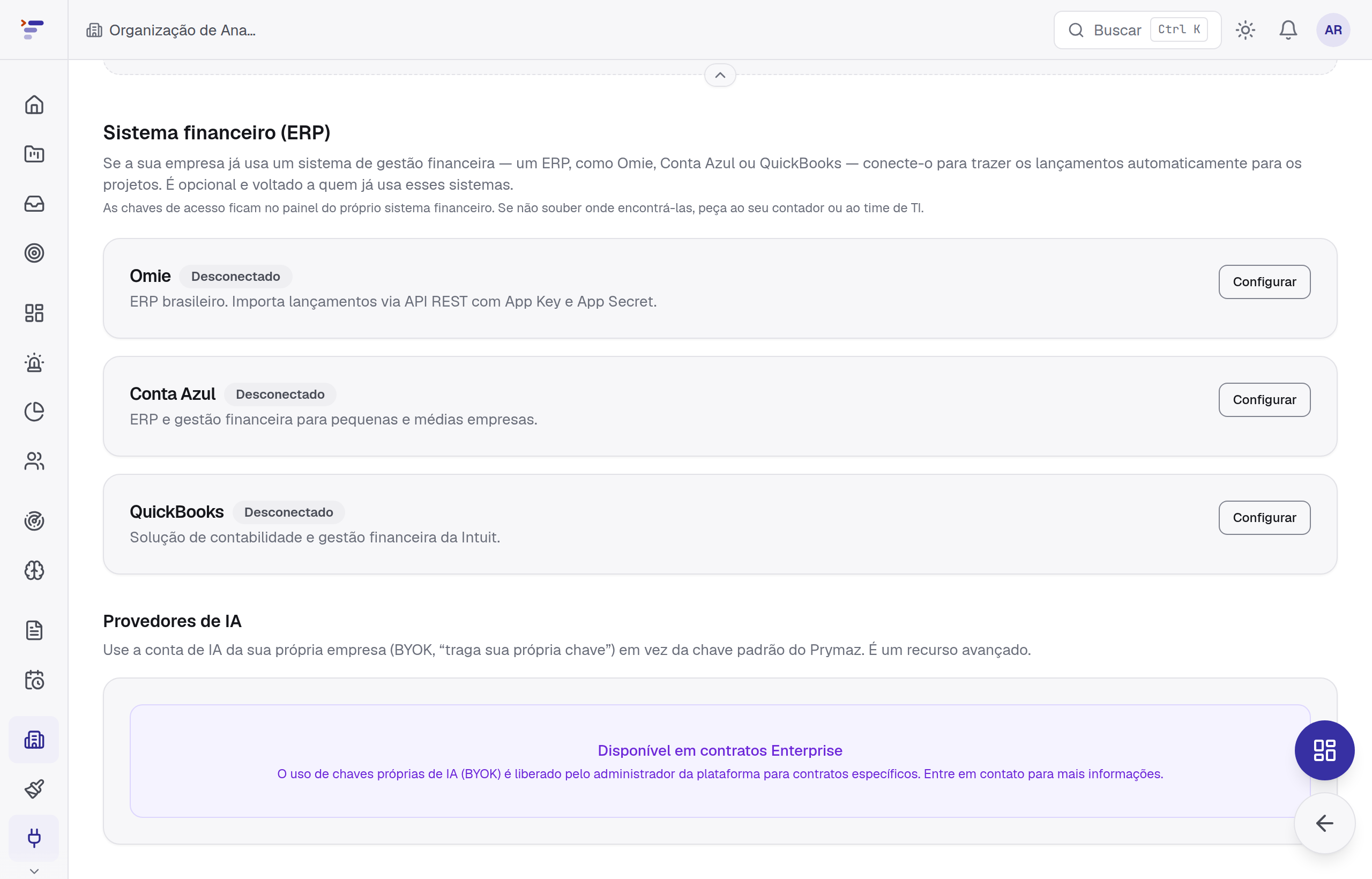Open the siren alerts icon in sidebar

click(x=34, y=362)
